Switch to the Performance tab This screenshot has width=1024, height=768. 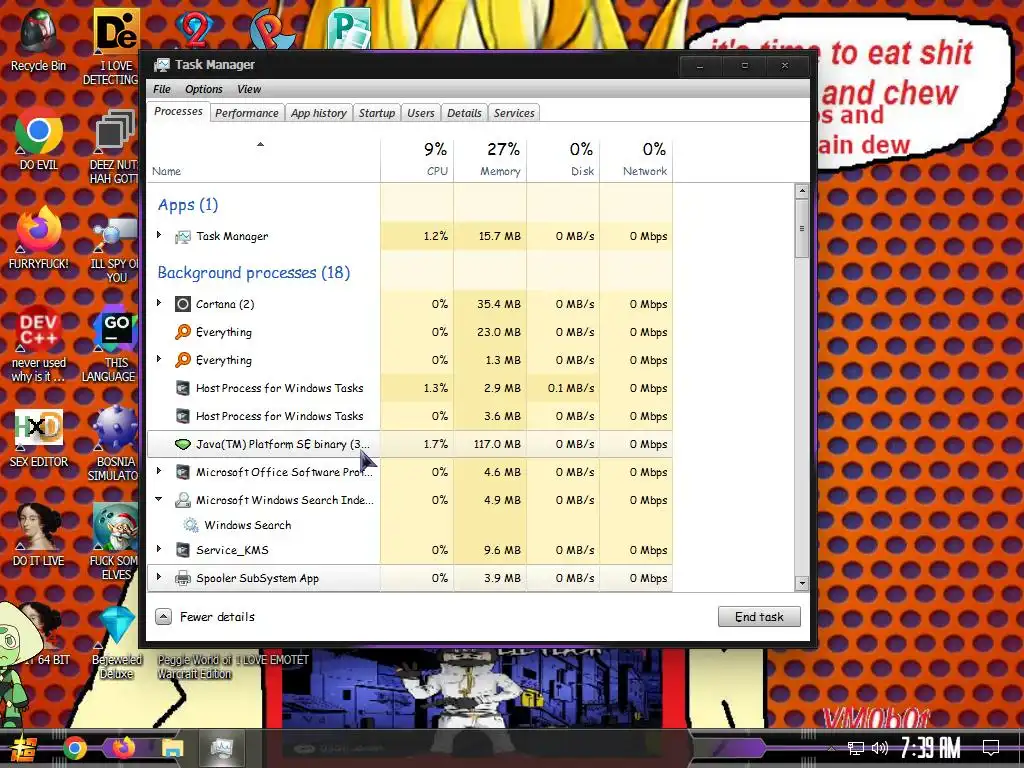[x=247, y=113]
